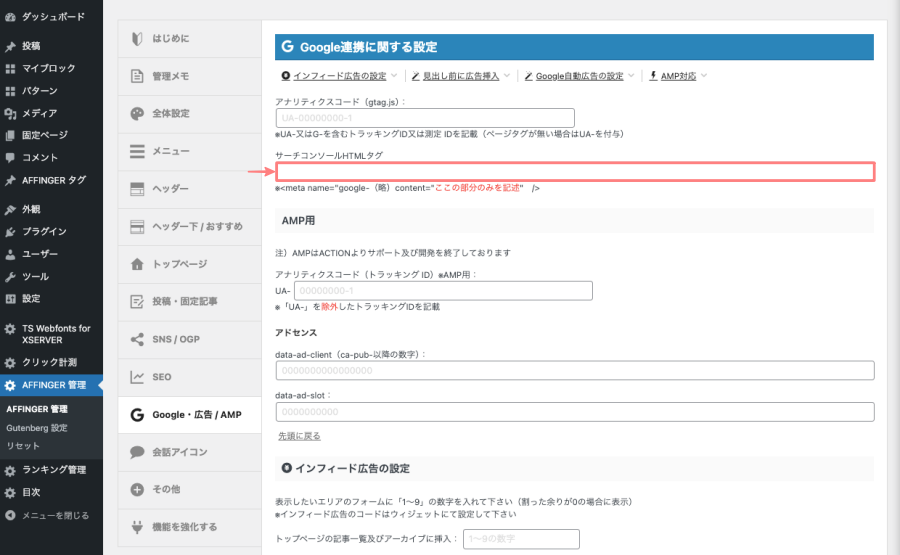Open the ヘッダー settings tab
Viewport: 900px width, 555px height.
189,189
